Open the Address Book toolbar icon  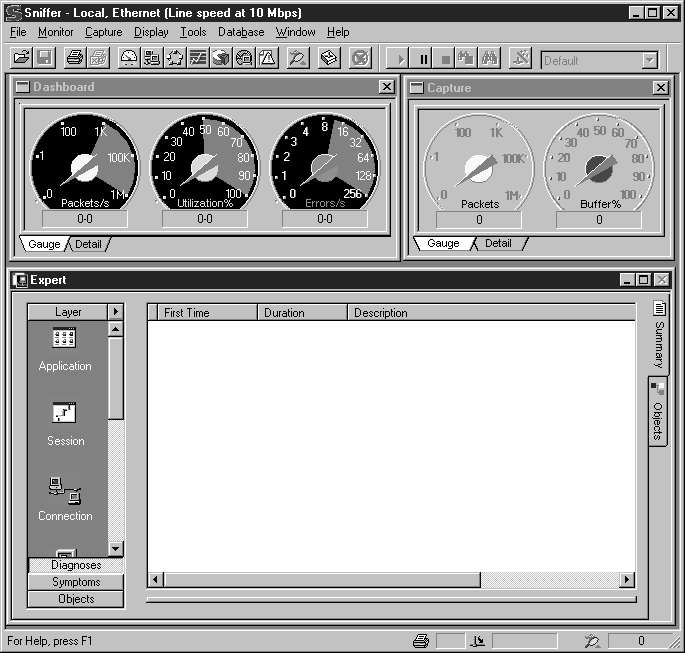[329, 58]
